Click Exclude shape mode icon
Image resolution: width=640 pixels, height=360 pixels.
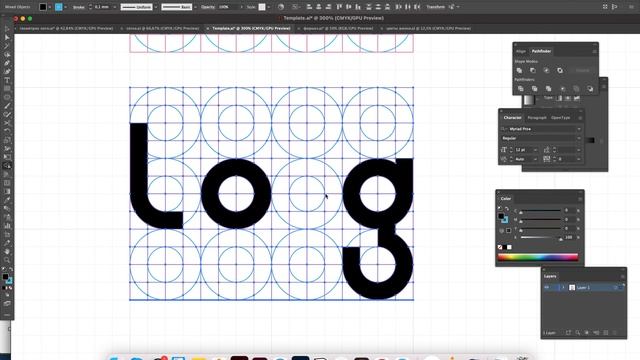click(560, 71)
